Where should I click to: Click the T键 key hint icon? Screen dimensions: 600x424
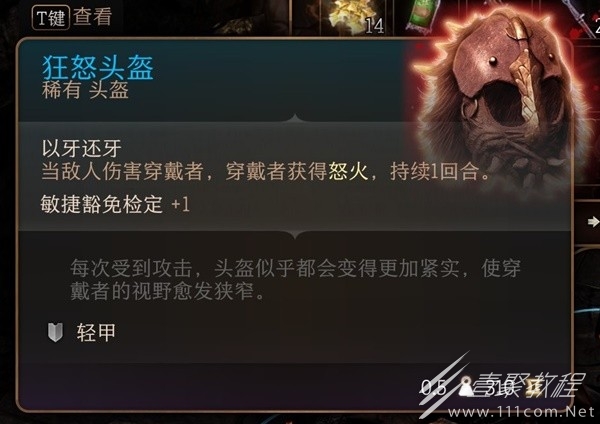point(51,18)
